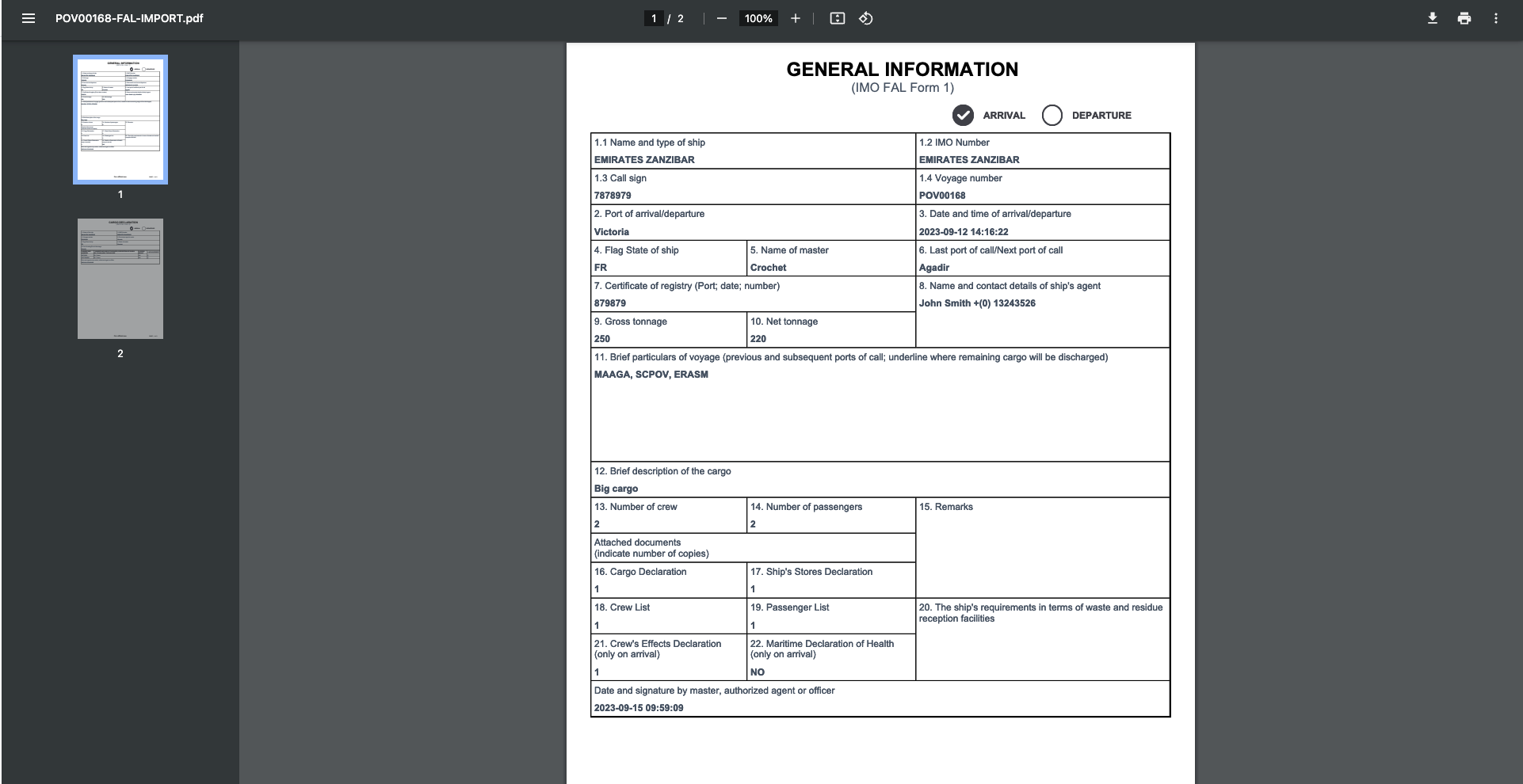Click the zoom out minus button
The image size is (1523, 784).
[x=721, y=18]
